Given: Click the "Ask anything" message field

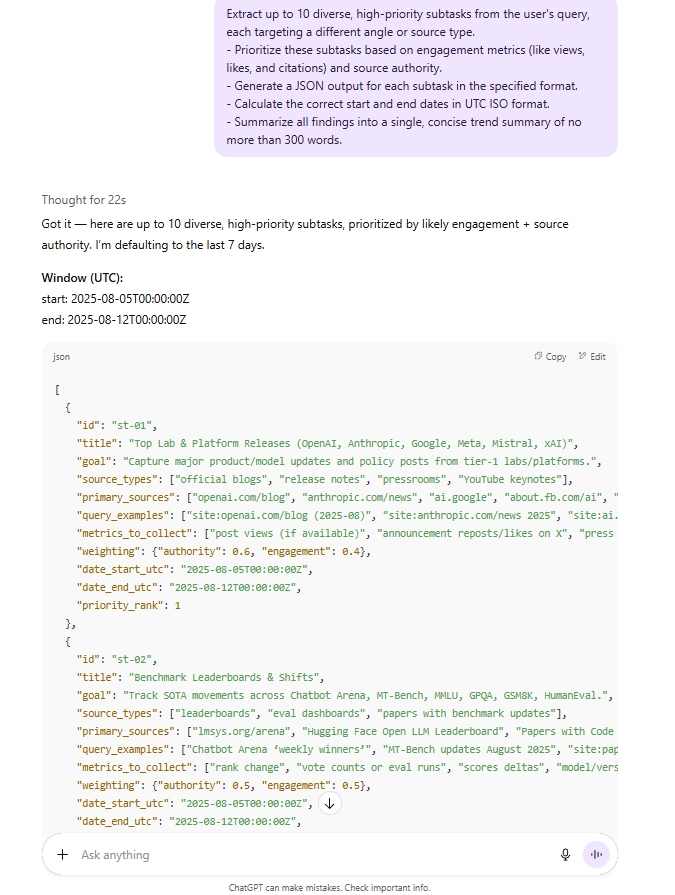Looking at the screenshot, I should (300, 855).
